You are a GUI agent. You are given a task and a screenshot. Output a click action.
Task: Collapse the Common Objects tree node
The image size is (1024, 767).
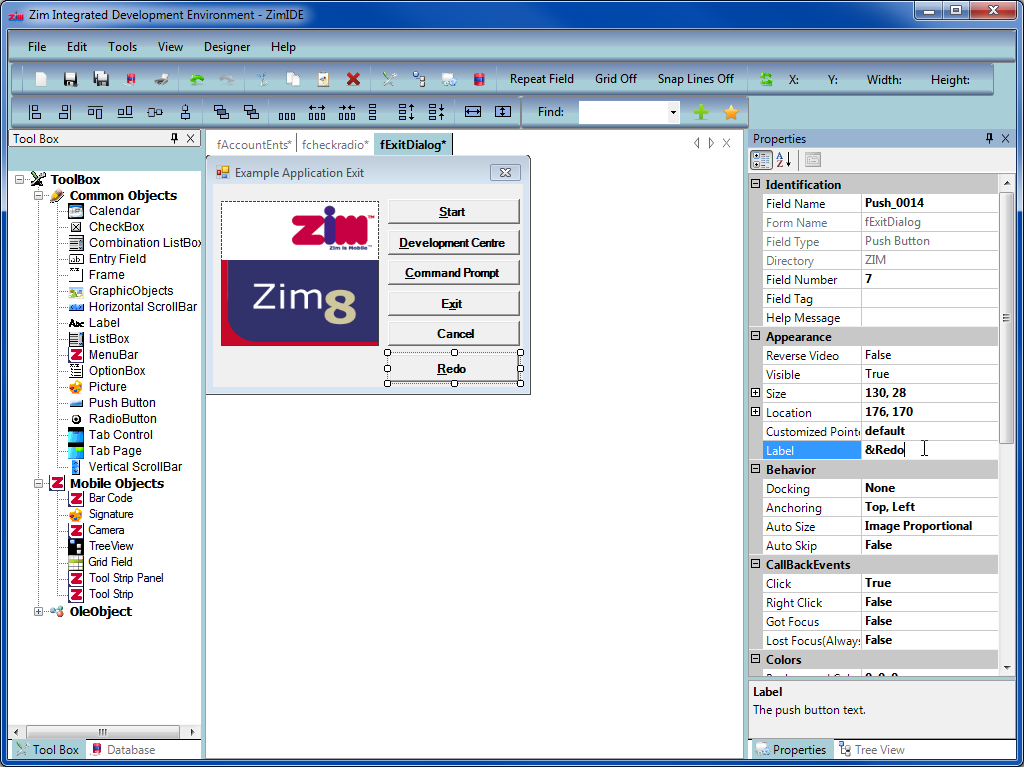pos(39,196)
